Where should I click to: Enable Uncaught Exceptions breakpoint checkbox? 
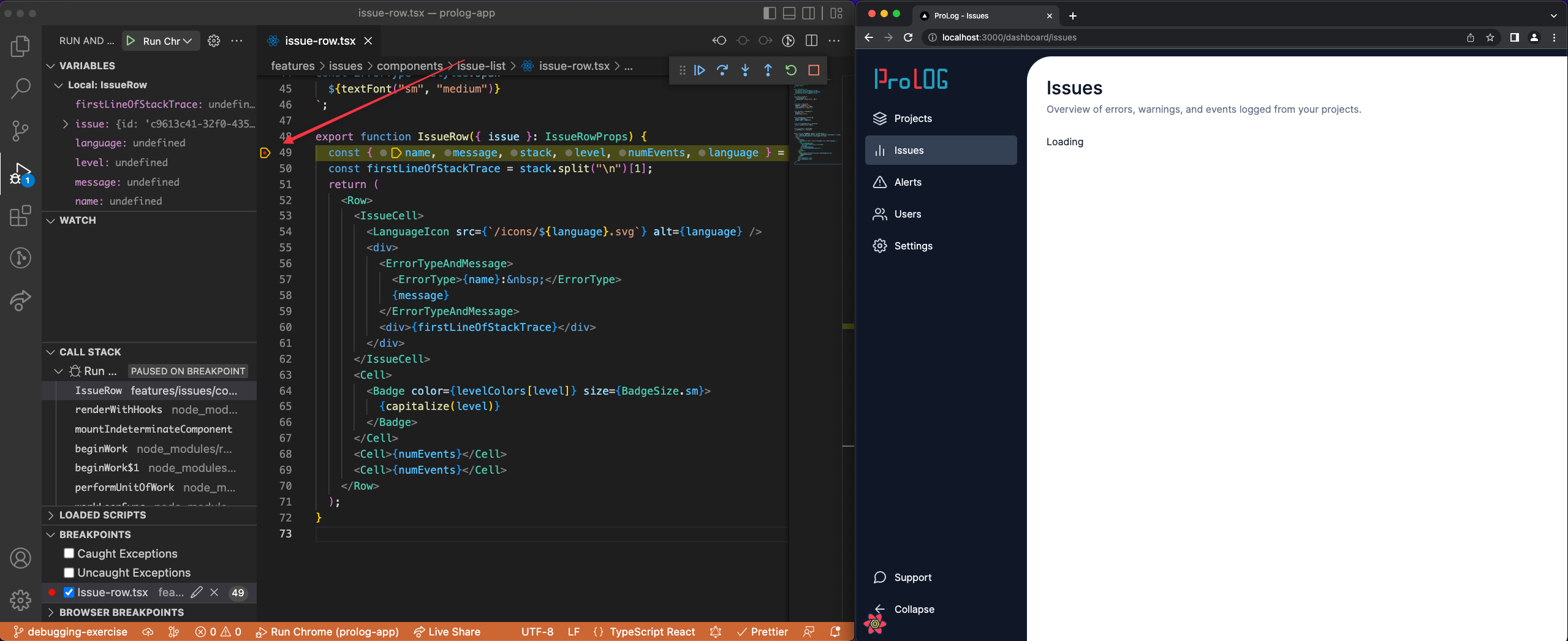pyautogui.click(x=69, y=572)
